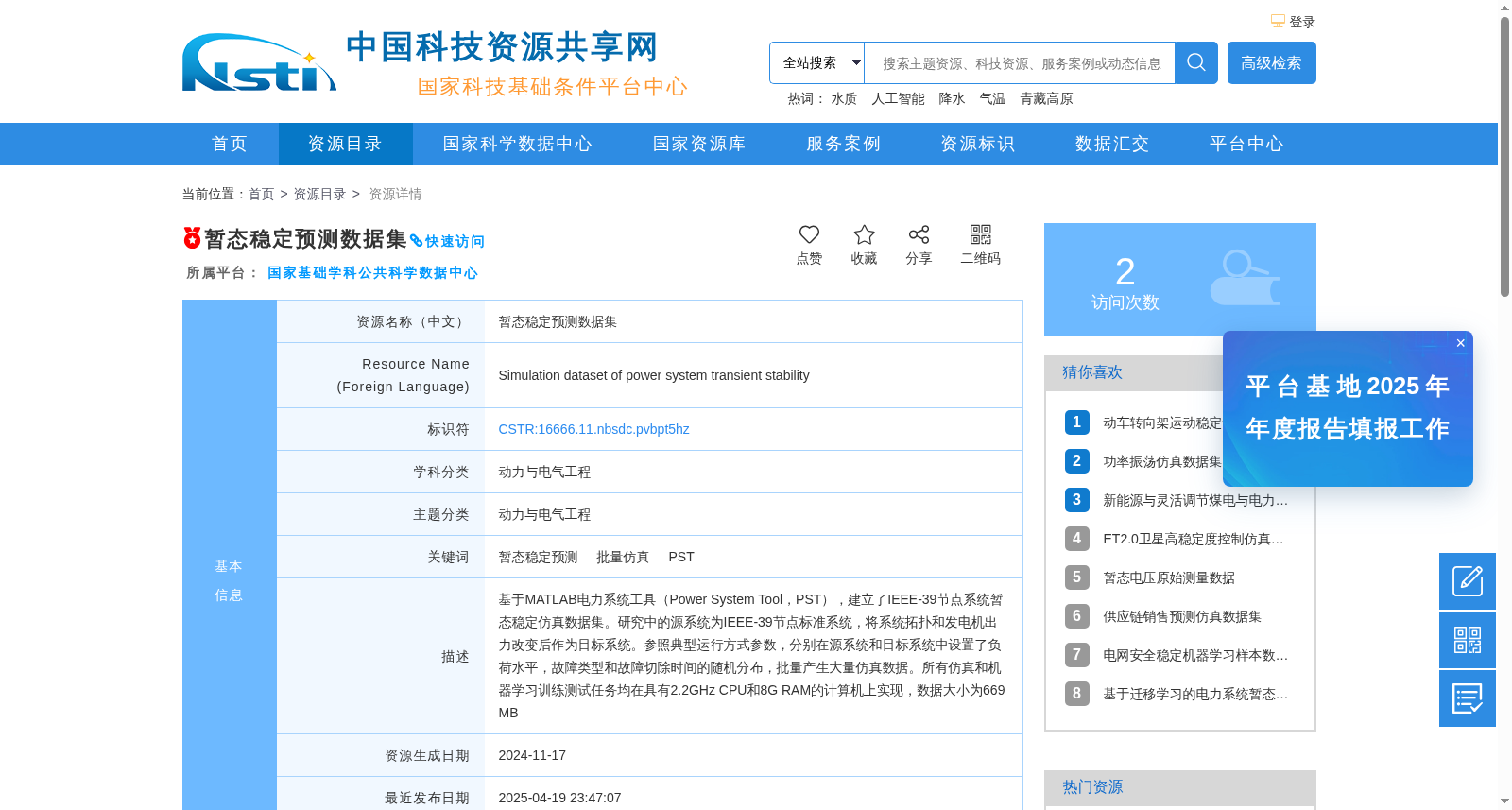Click the heart 点赞 like icon
The image size is (1512, 810).
(809, 234)
